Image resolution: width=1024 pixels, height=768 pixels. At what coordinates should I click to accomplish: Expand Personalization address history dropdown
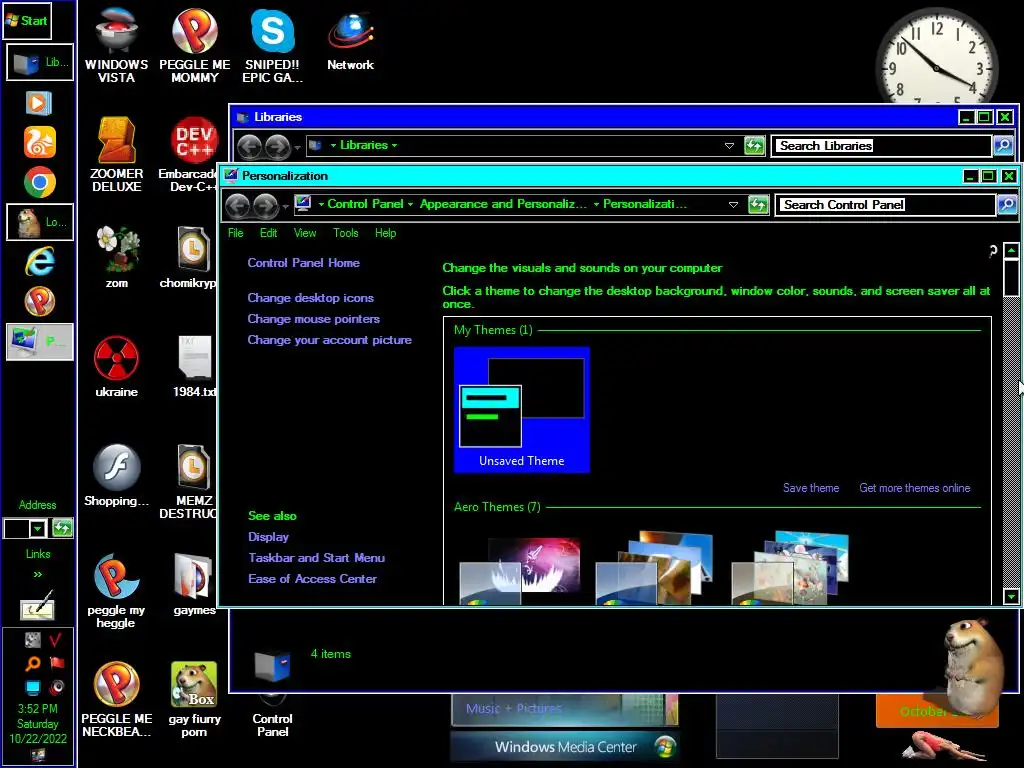pyautogui.click(x=733, y=204)
